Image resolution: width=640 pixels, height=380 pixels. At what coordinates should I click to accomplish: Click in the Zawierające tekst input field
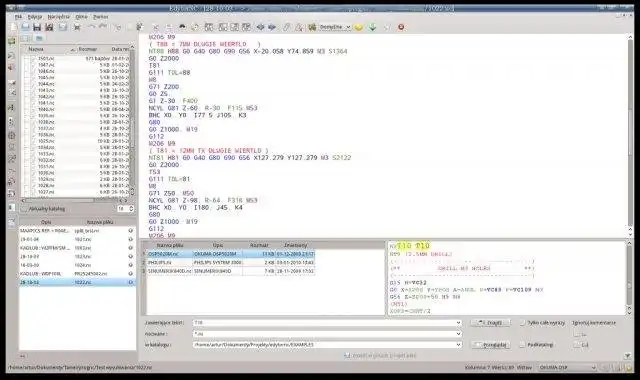(x=324, y=322)
